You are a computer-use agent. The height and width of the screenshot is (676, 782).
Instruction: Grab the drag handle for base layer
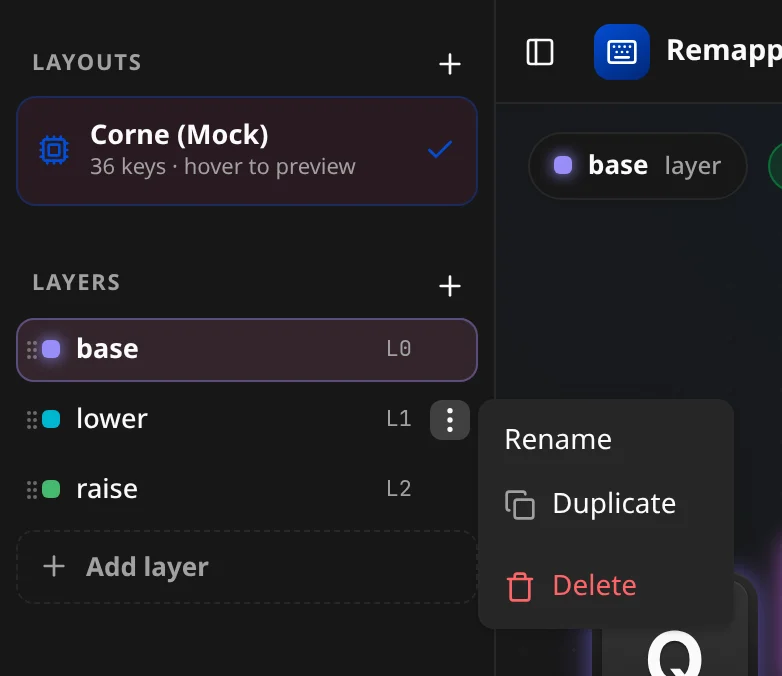coord(31,350)
